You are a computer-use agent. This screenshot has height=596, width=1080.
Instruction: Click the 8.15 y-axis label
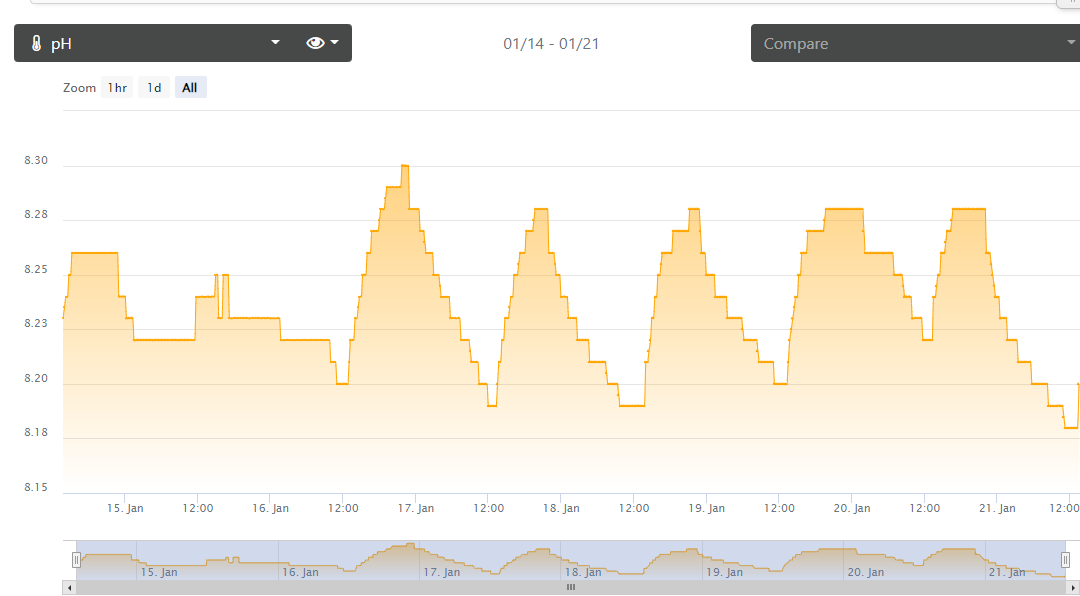[37, 488]
